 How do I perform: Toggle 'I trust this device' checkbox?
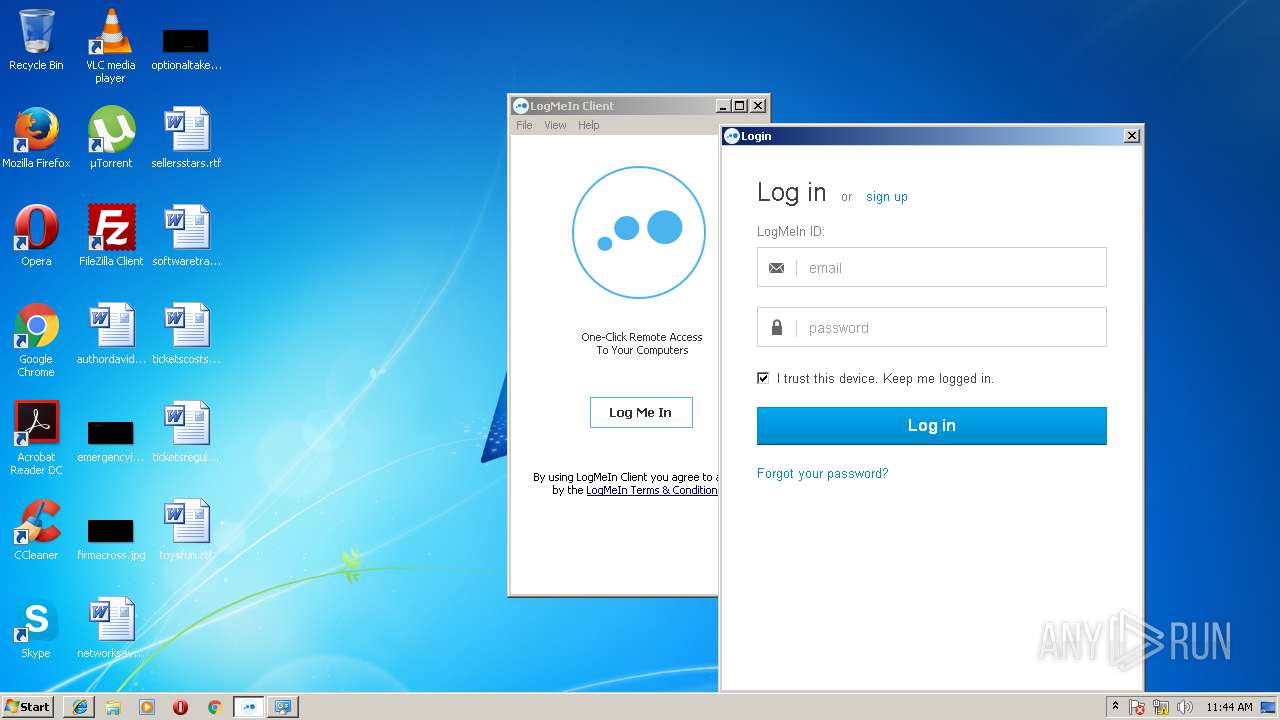[763, 378]
